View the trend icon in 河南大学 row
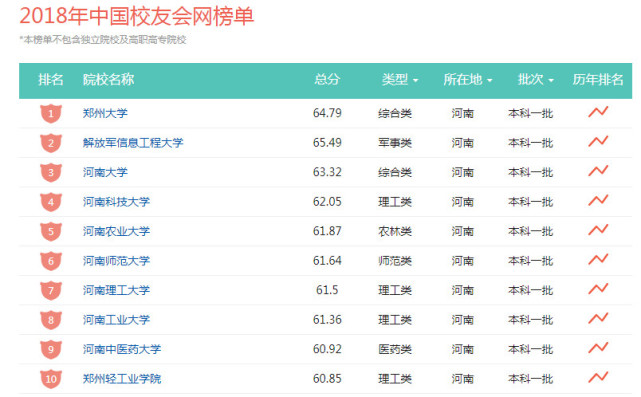This screenshot has height=397, width=641. [x=598, y=171]
